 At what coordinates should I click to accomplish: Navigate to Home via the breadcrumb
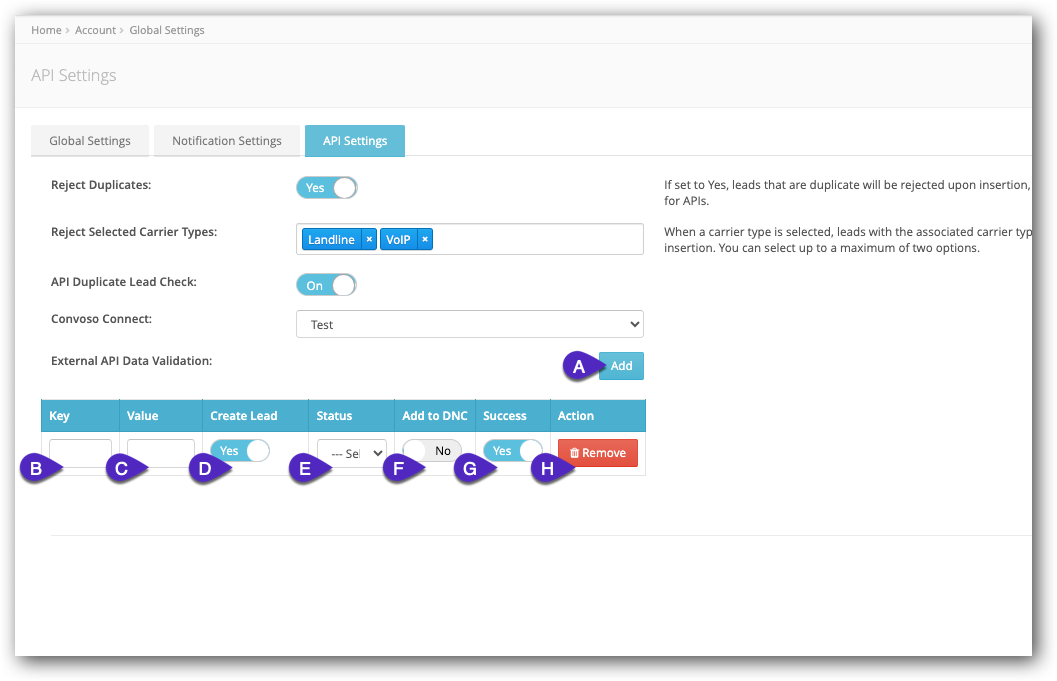(x=46, y=29)
